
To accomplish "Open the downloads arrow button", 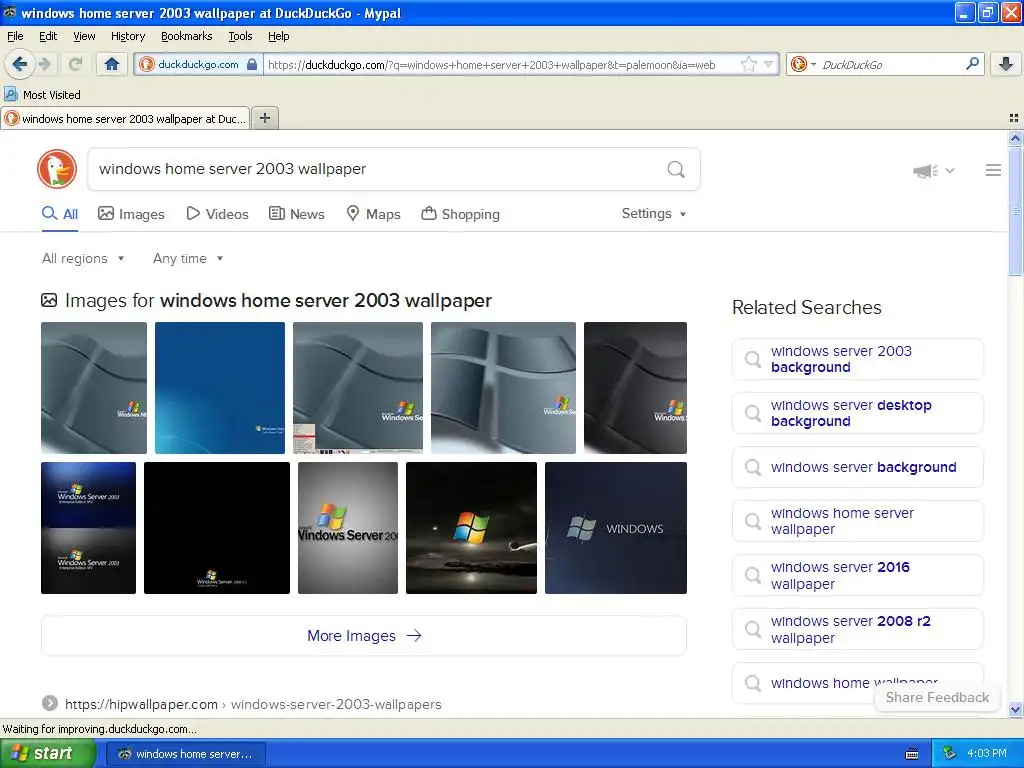I will 1006,64.
